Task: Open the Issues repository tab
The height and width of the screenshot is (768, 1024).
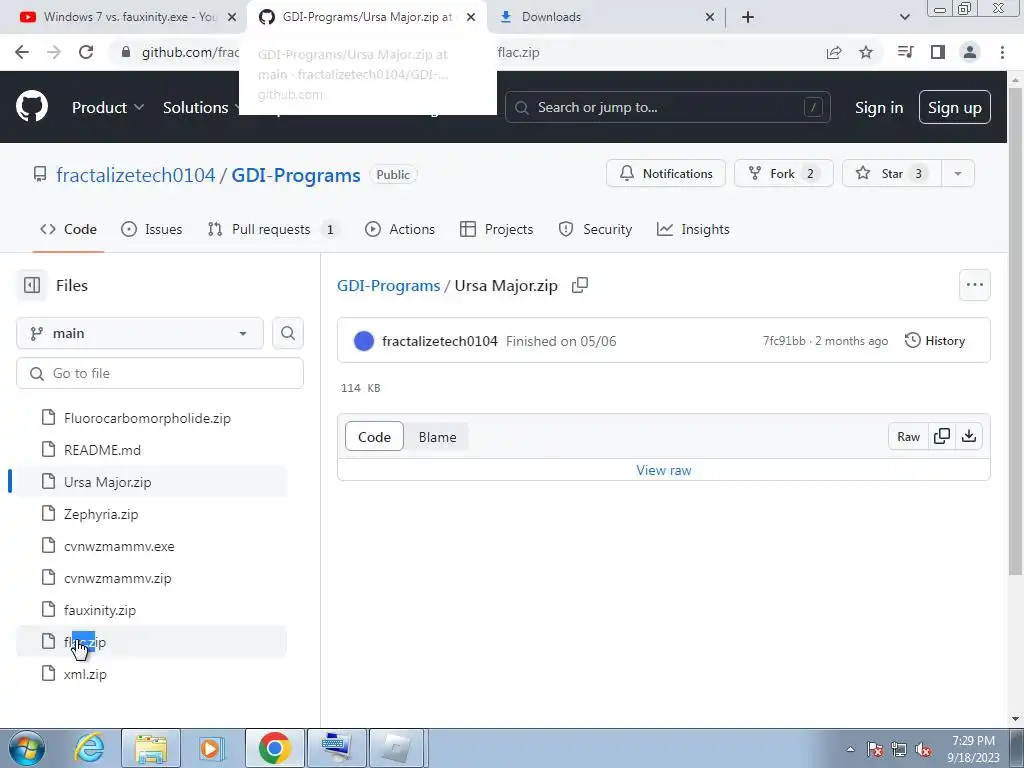Action: (152, 229)
